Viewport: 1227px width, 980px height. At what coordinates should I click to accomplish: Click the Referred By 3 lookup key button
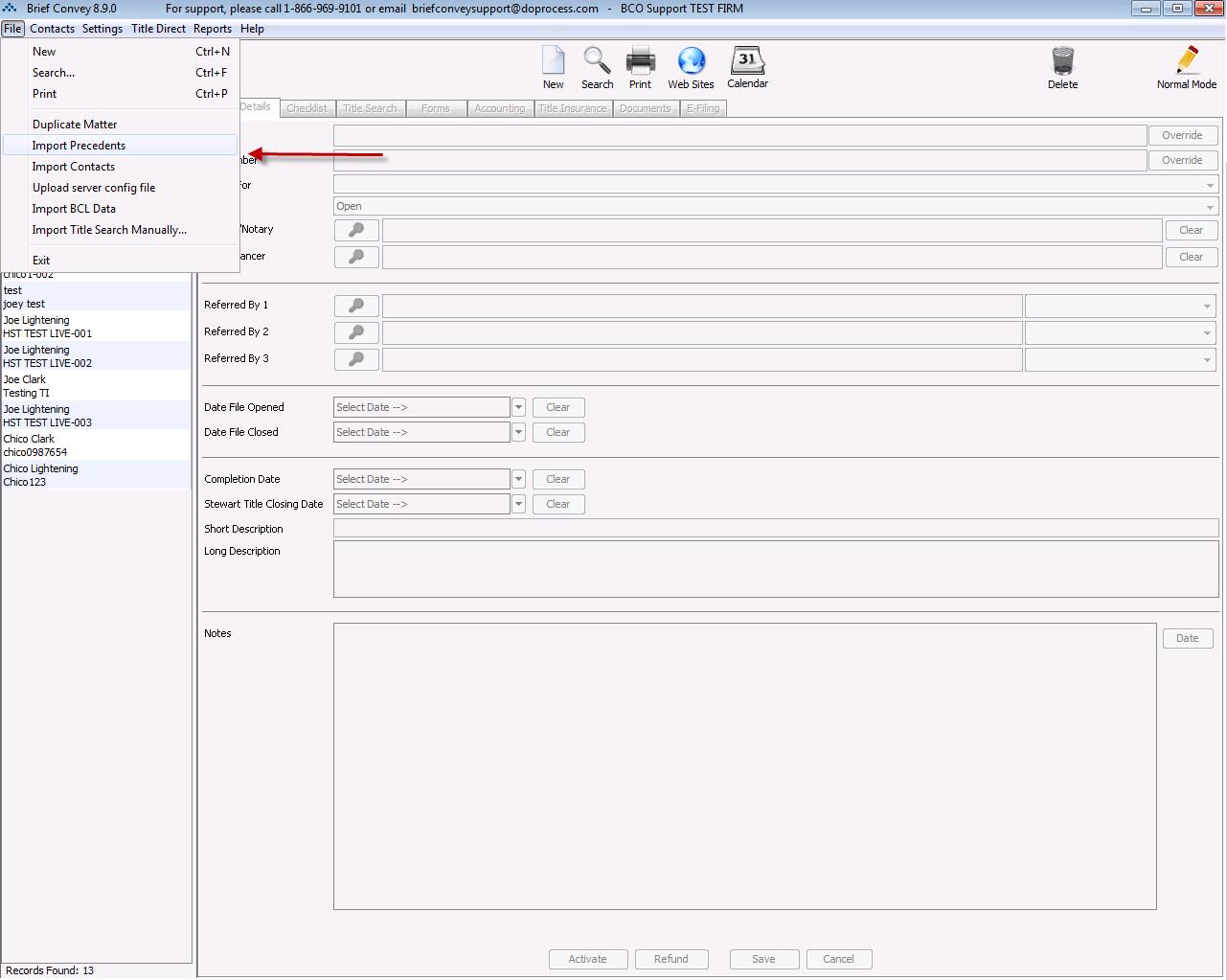tap(356, 359)
